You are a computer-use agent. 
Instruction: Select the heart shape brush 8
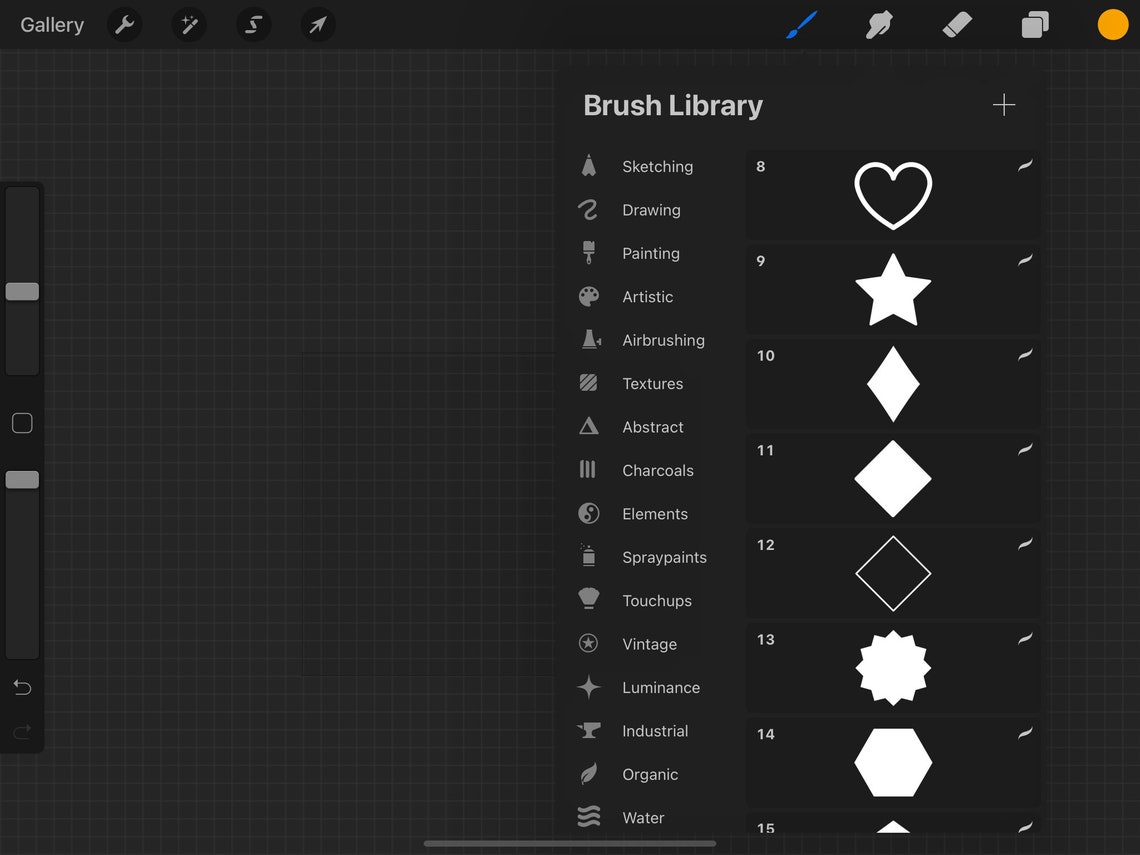pos(893,193)
